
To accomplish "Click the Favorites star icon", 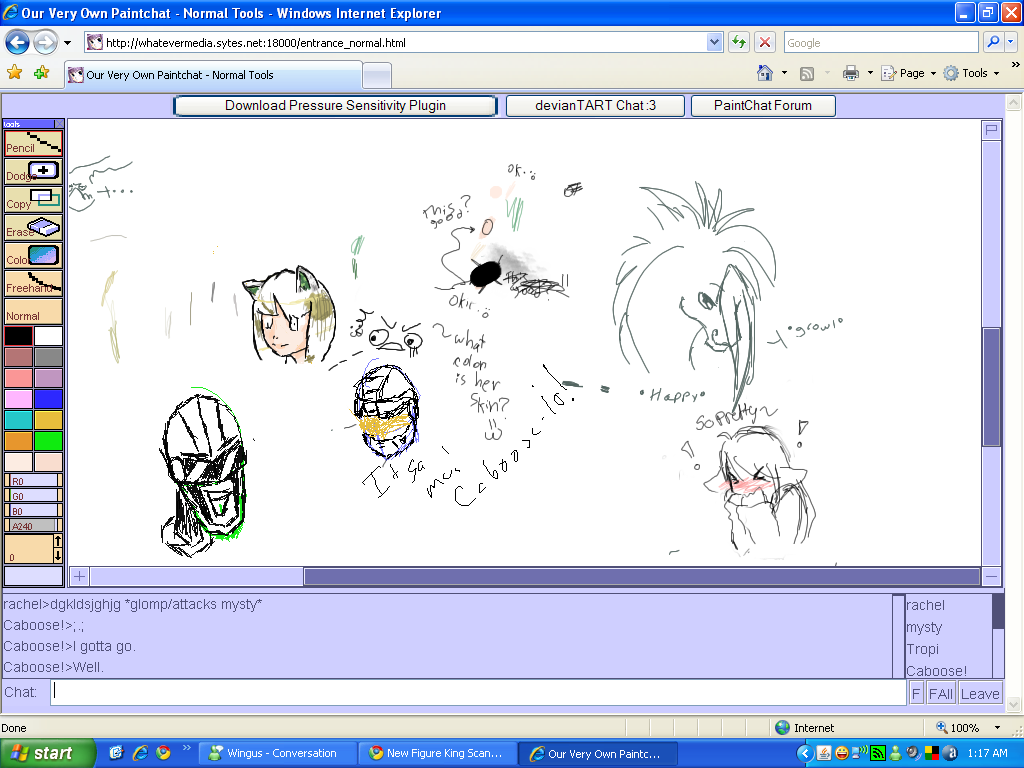I will (x=14, y=74).
